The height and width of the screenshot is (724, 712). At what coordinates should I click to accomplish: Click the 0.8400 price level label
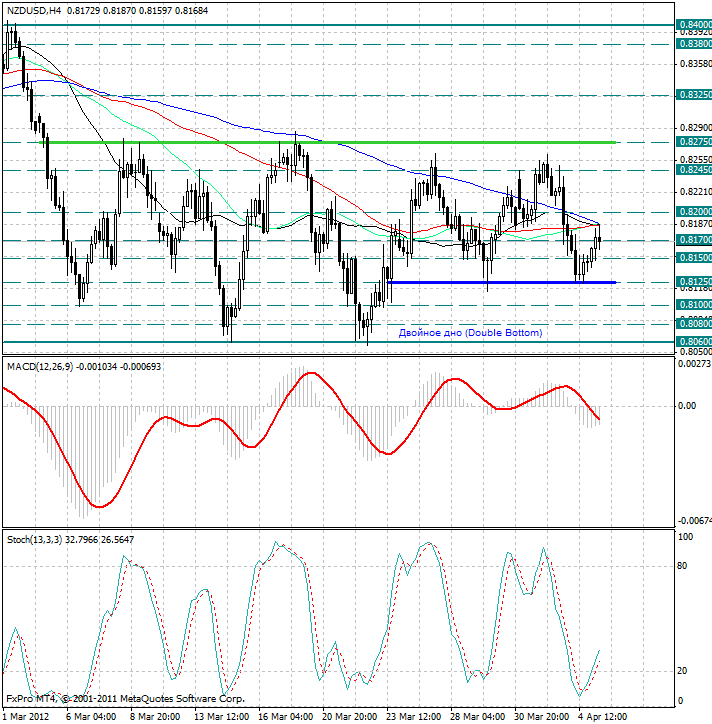[x=693, y=24]
